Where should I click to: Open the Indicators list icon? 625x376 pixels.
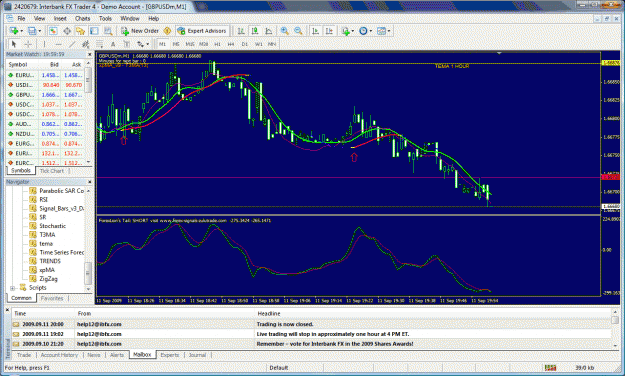(x=346, y=31)
